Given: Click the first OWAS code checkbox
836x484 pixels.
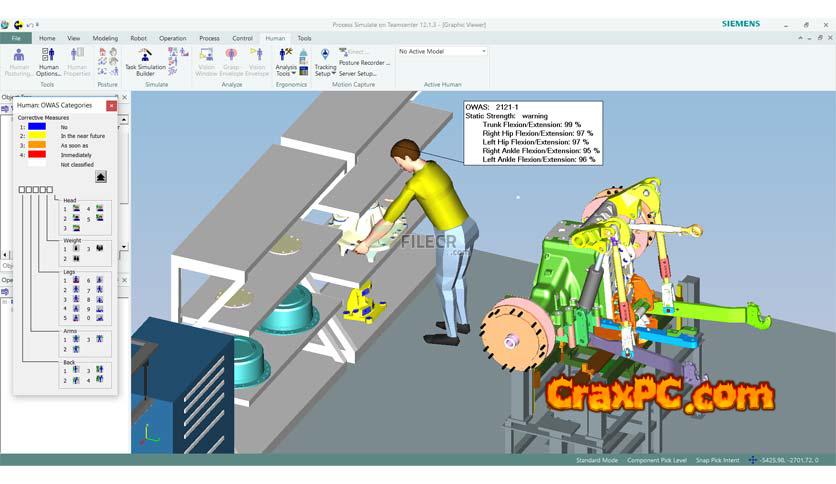Looking at the screenshot, I should click(21, 190).
